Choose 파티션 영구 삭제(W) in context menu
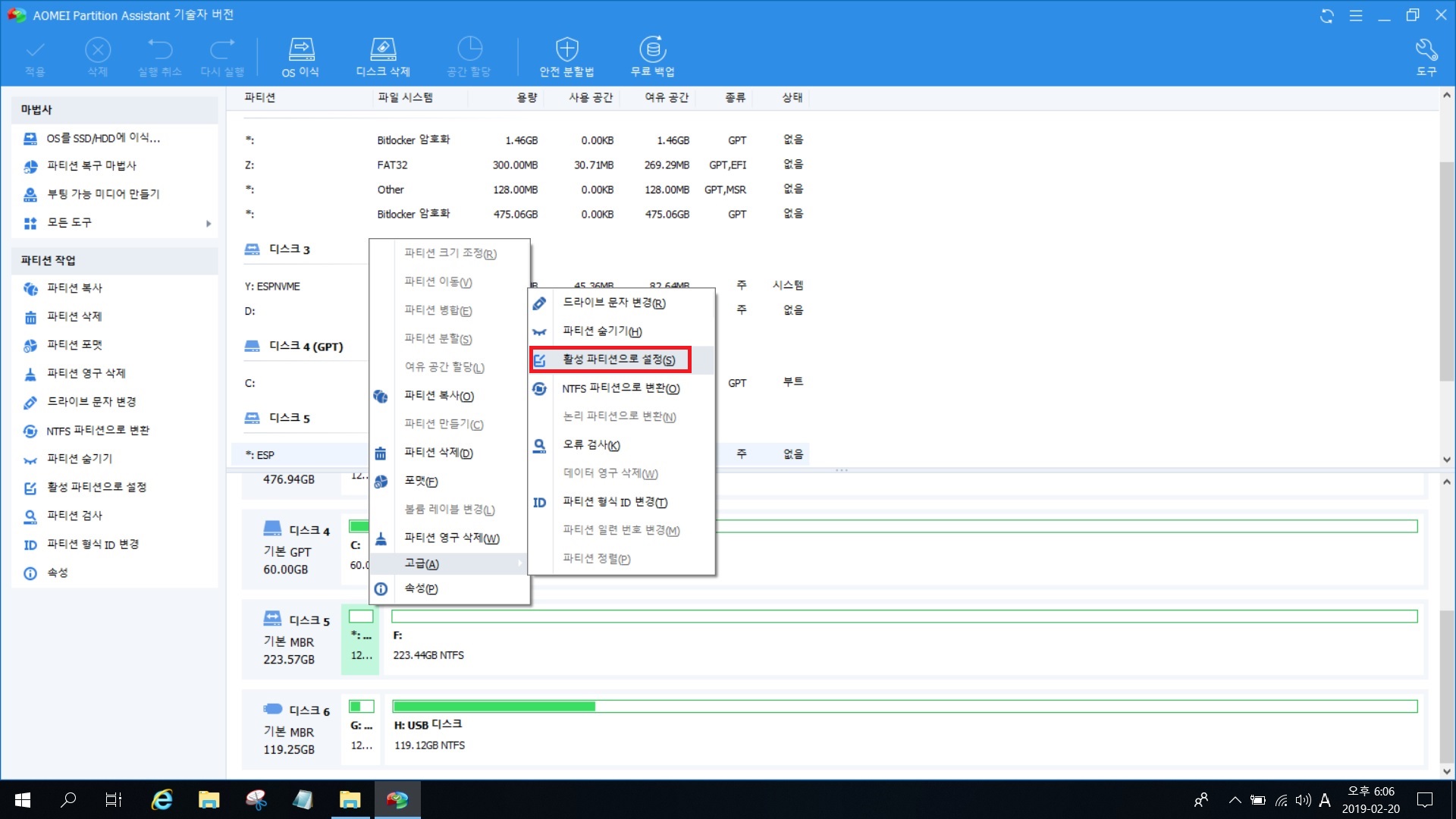Screen dimensions: 1456x819 click(450, 538)
